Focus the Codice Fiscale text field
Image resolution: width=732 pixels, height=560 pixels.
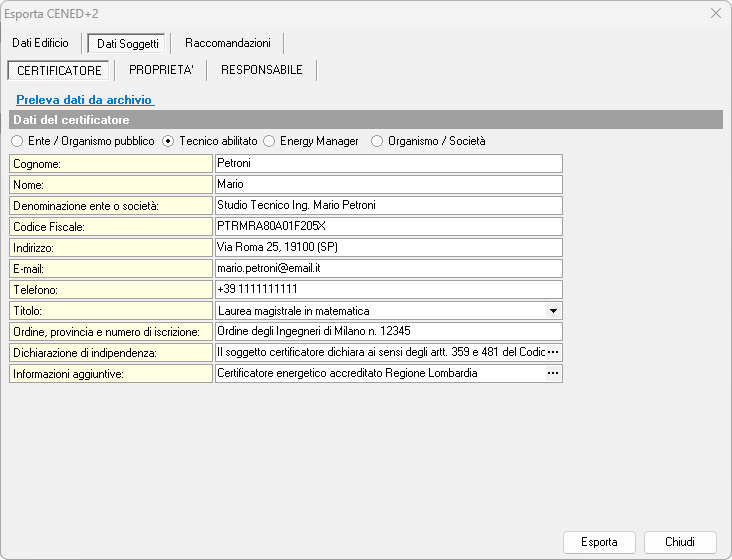click(388, 226)
